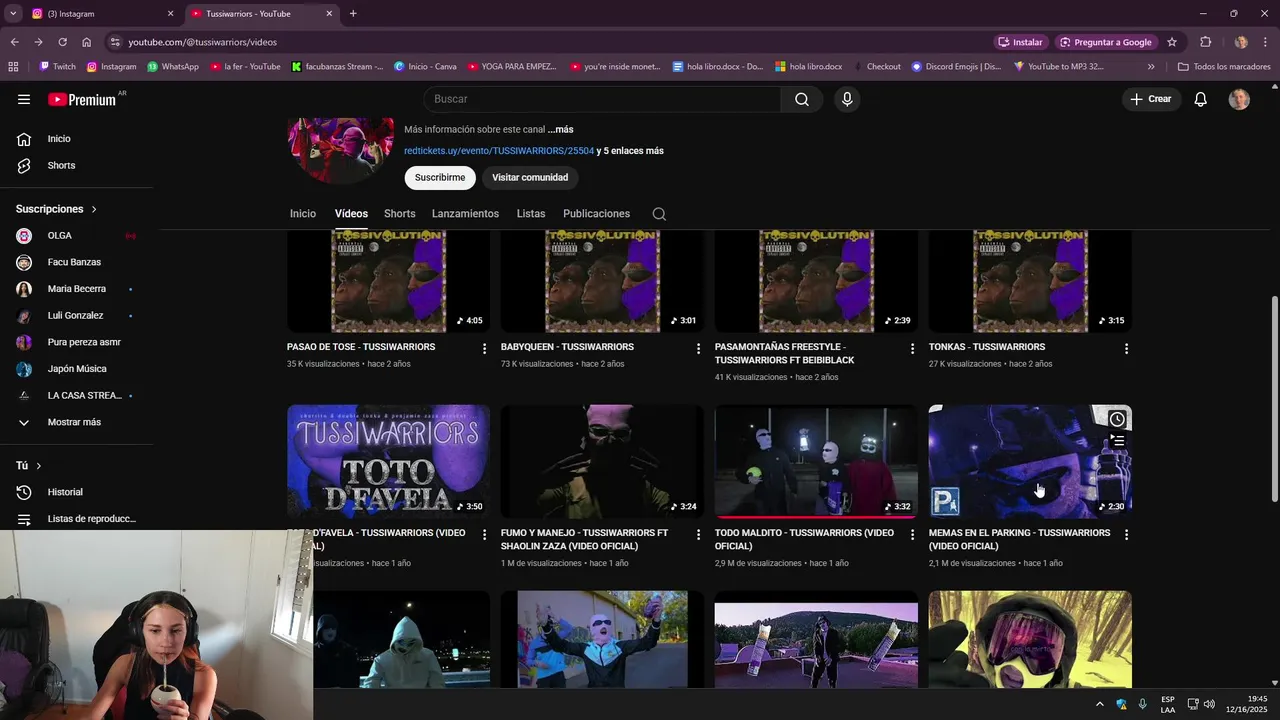
Task: Open options for BABYQUEEN video
Action: click(x=698, y=348)
